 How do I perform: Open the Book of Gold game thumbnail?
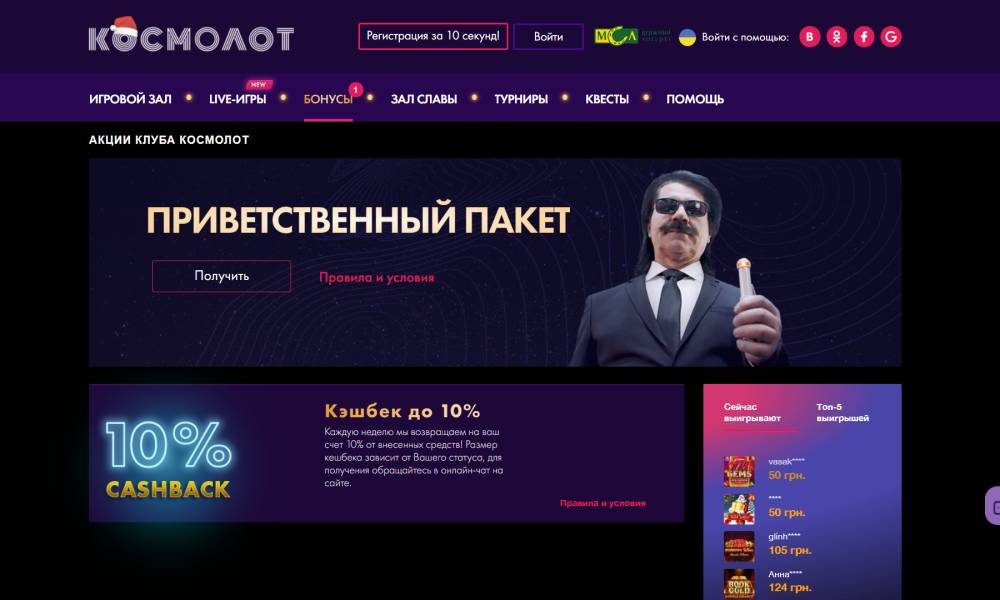coord(739,583)
